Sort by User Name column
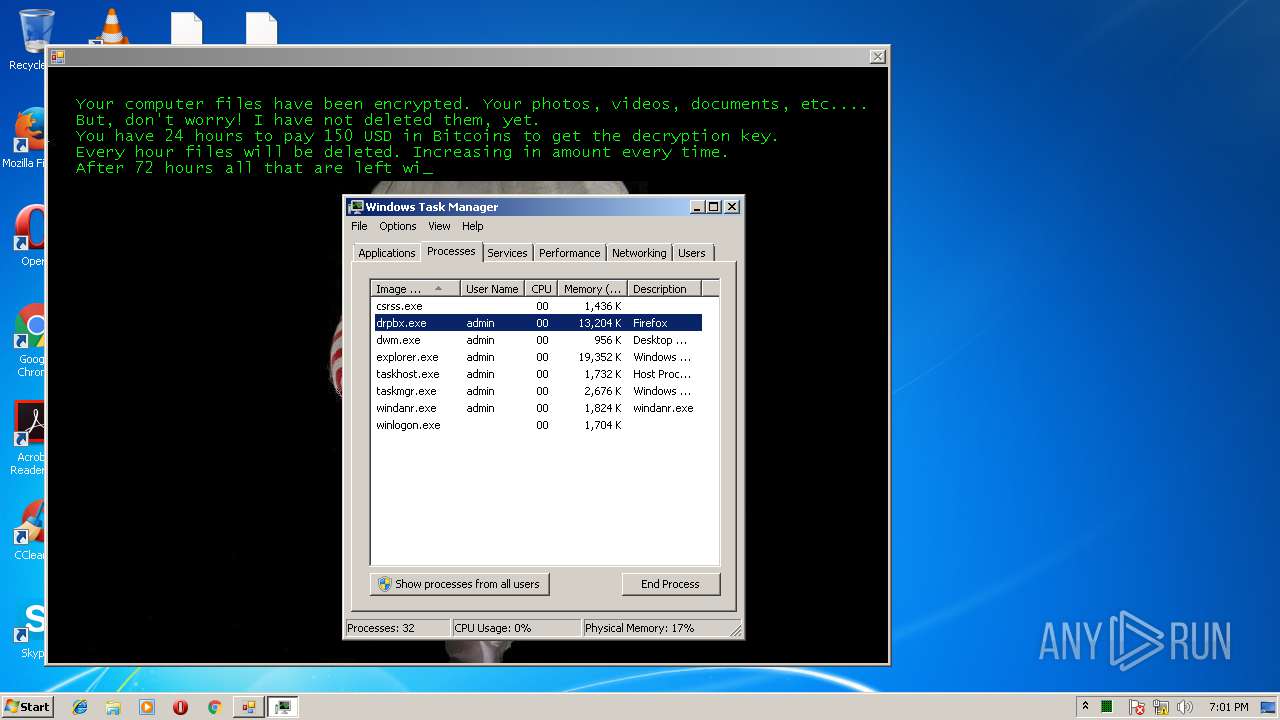 (x=492, y=289)
